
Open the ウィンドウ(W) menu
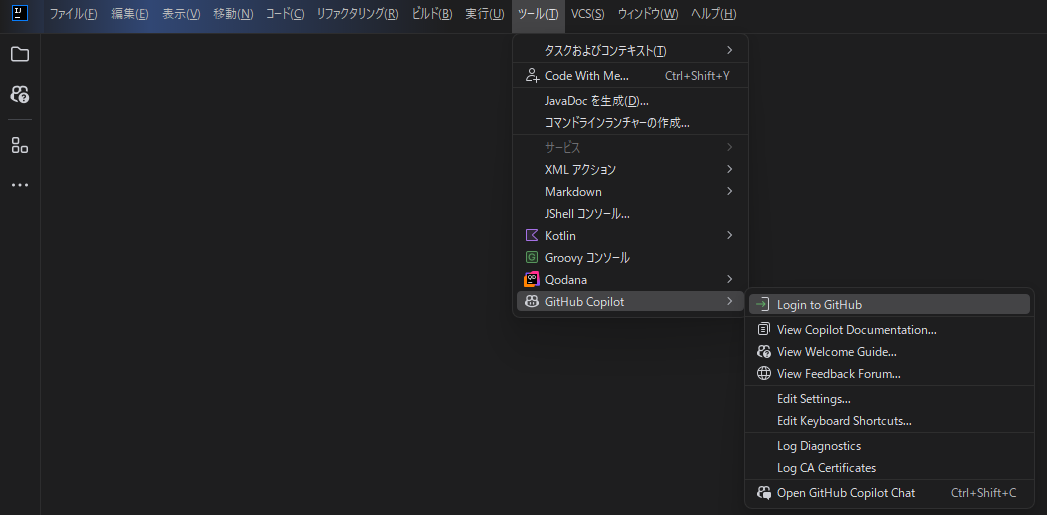(648, 14)
